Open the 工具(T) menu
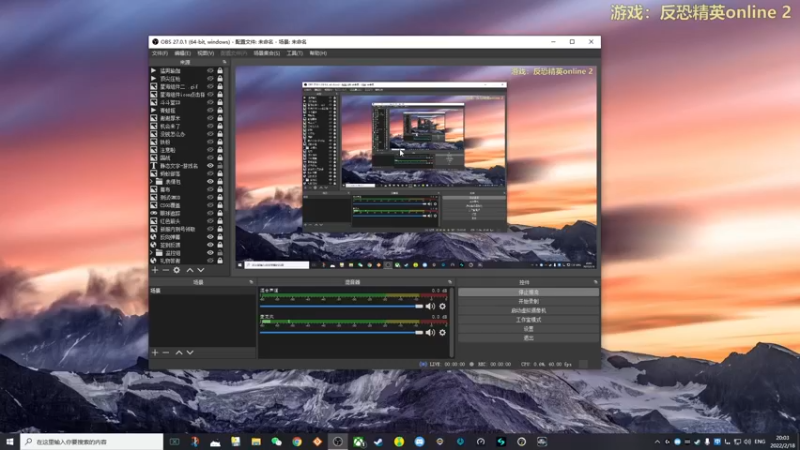The height and width of the screenshot is (450, 800). pos(294,53)
